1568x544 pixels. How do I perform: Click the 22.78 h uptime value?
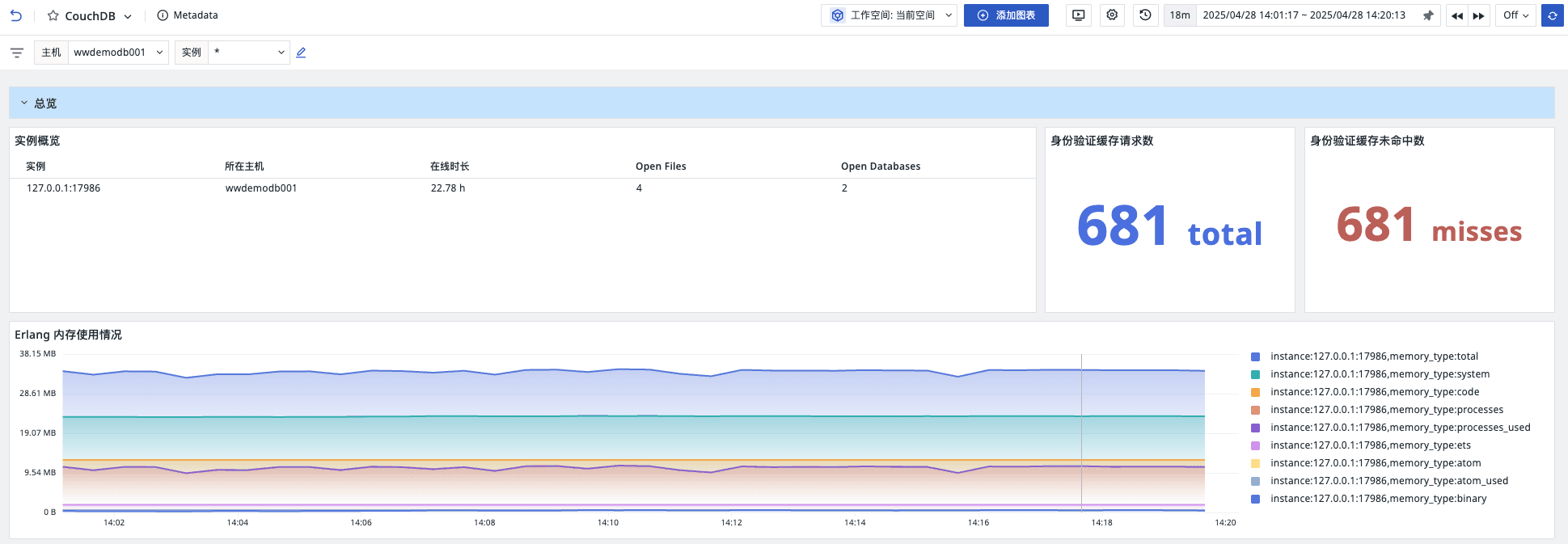(448, 188)
